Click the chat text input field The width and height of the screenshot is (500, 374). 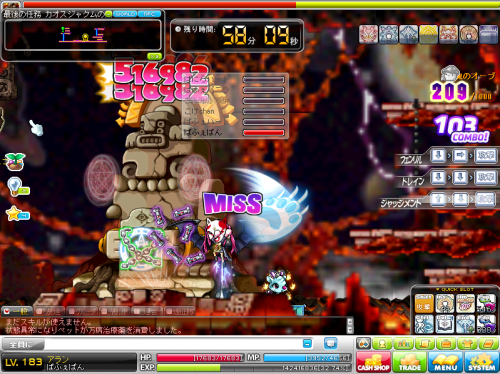coord(173,344)
